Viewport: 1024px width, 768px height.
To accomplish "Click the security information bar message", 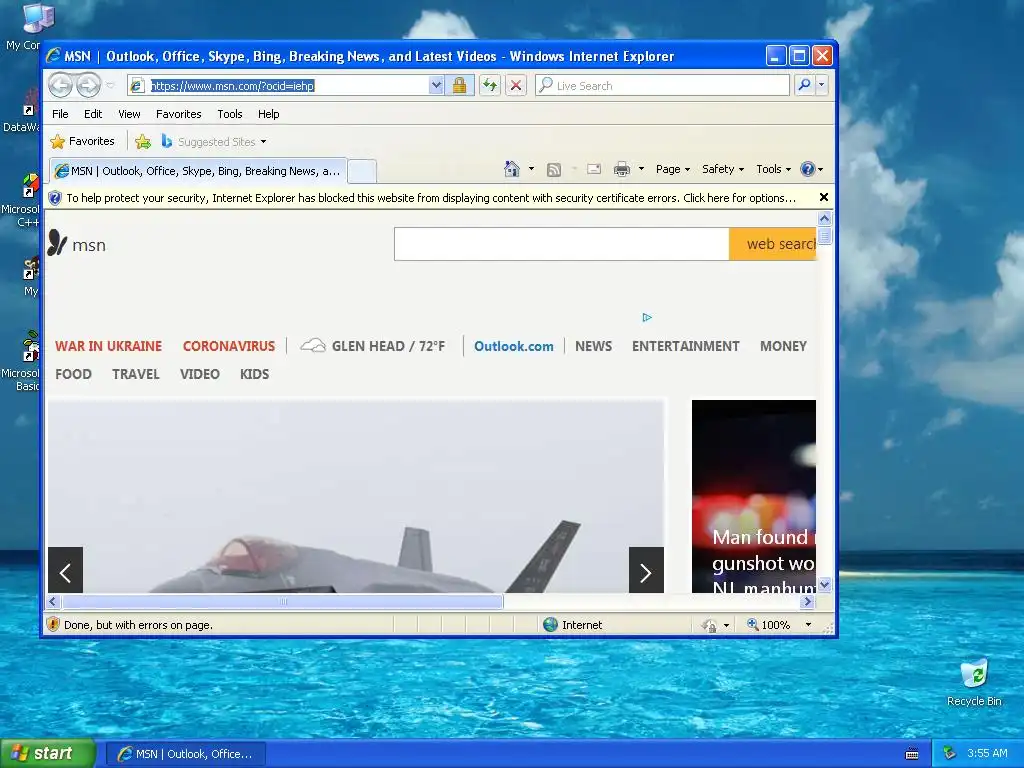I will pyautogui.click(x=431, y=198).
